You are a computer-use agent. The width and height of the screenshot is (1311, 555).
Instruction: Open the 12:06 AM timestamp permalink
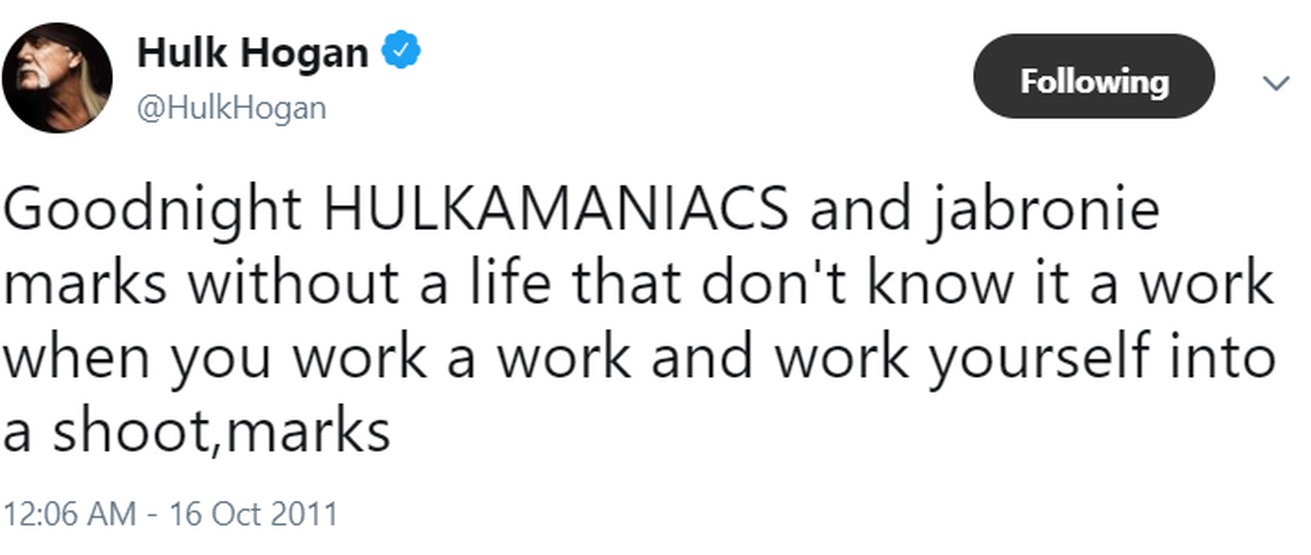(70, 515)
